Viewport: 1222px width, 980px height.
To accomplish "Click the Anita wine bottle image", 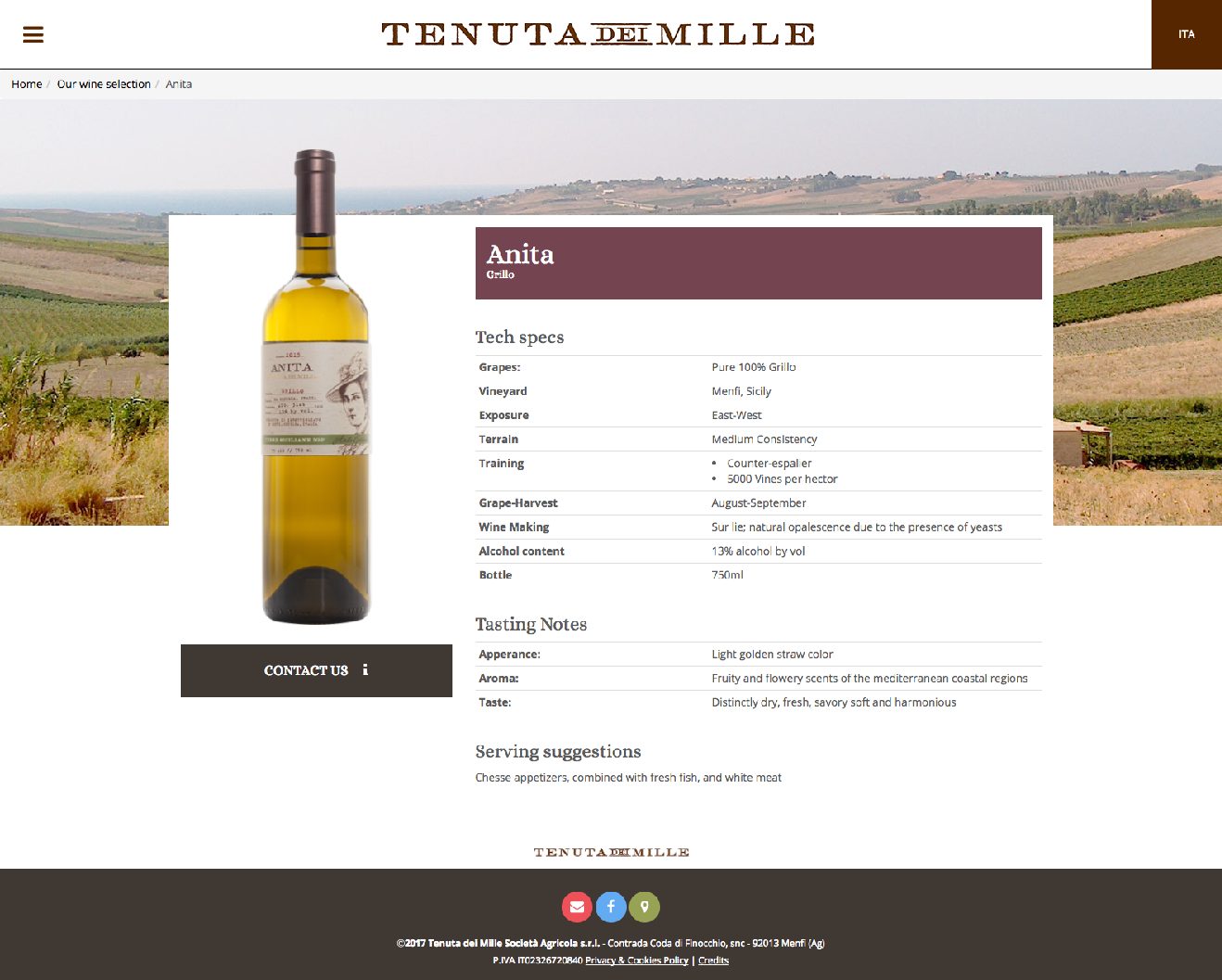I will [x=316, y=387].
